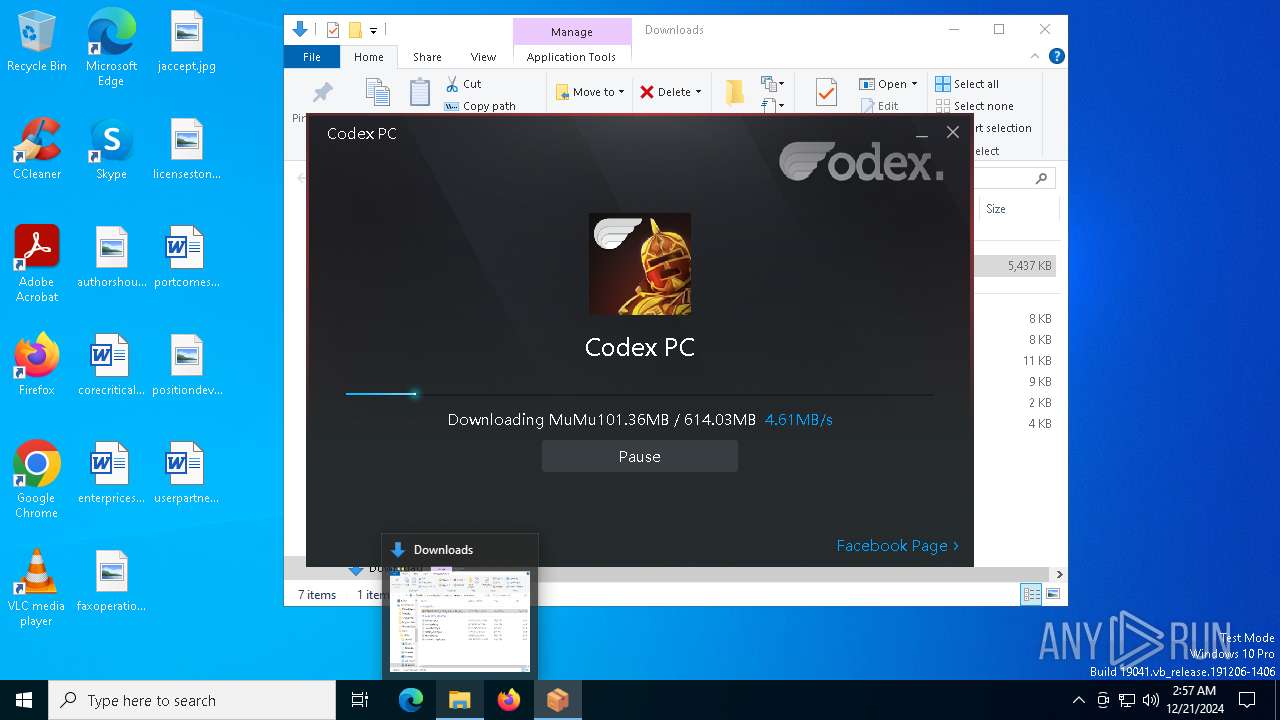1280x720 pixels.
Task: Click the search magnifier in Downloads window
Action: (1041, 178)
